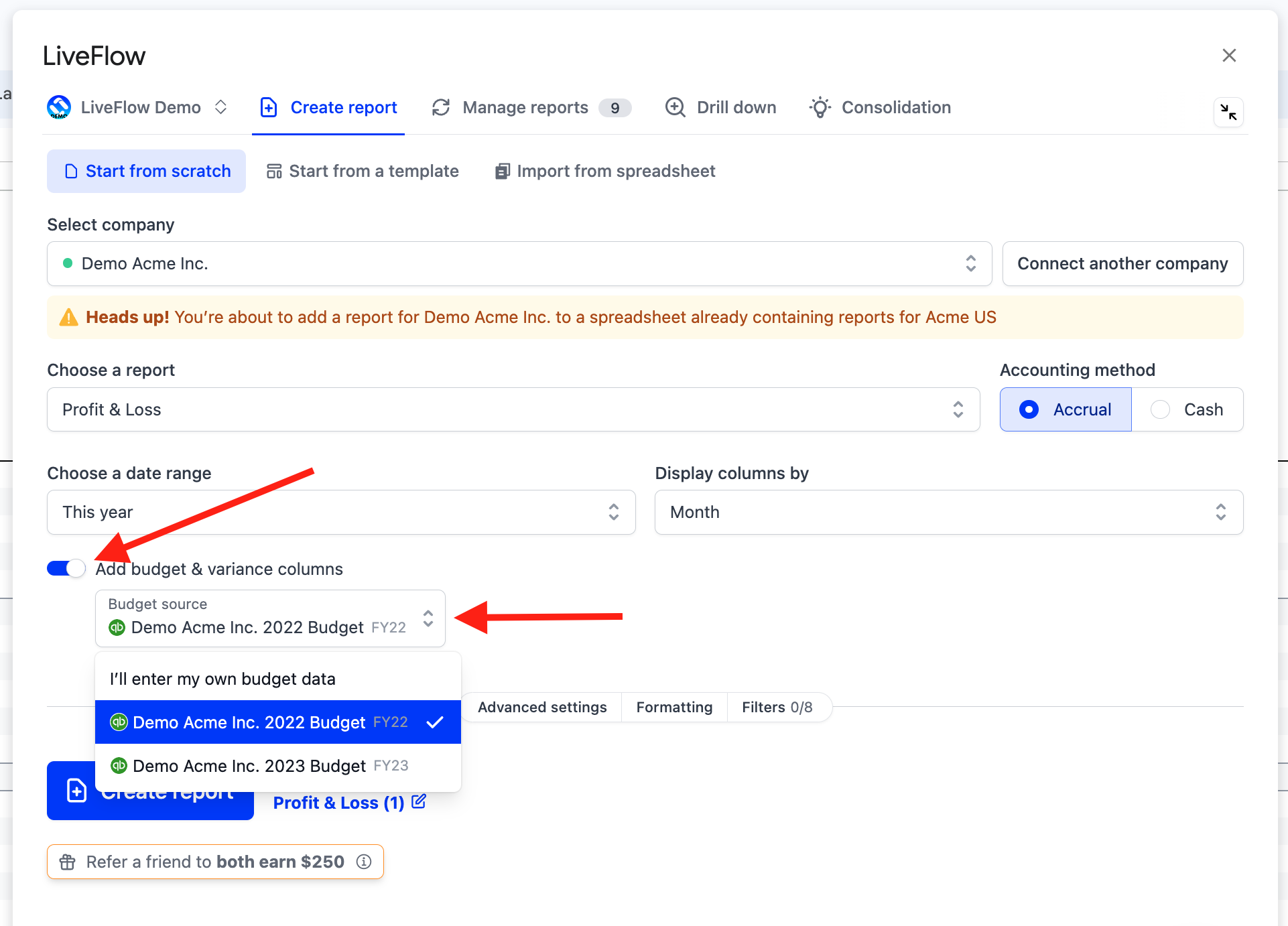Open Advanced settings section

coord(542,708)
